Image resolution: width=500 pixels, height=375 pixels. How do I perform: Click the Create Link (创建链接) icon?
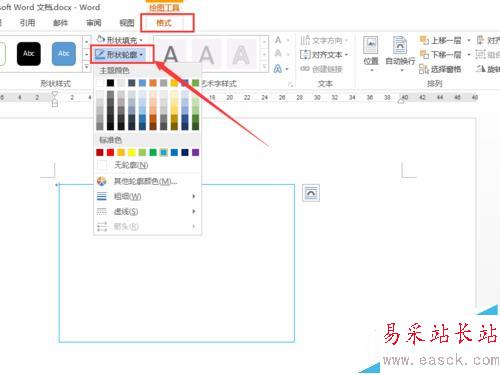[x=305, y=69]
